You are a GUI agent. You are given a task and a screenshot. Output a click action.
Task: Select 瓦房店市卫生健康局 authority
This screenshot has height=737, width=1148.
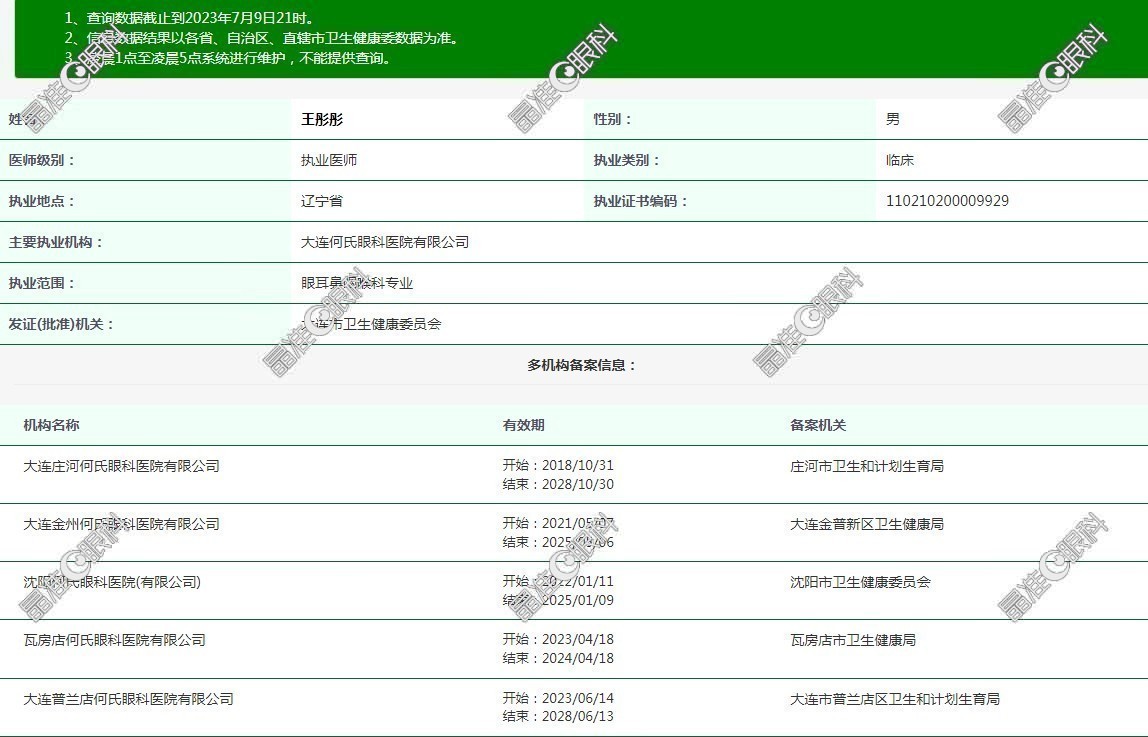click(853, 640)
